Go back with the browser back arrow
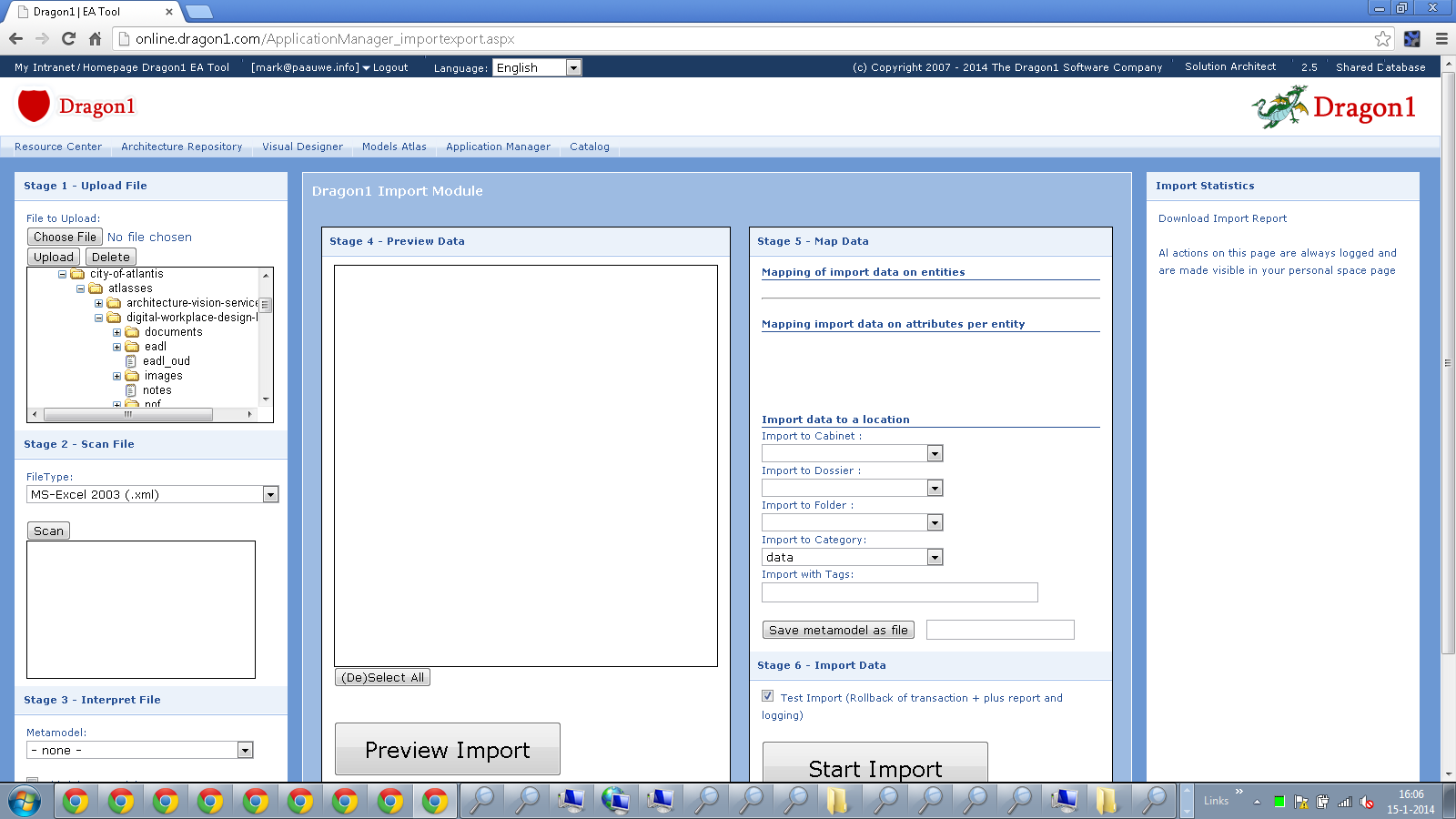The height and width of the screenshot is (819, 1456). [x=15, y=38]
